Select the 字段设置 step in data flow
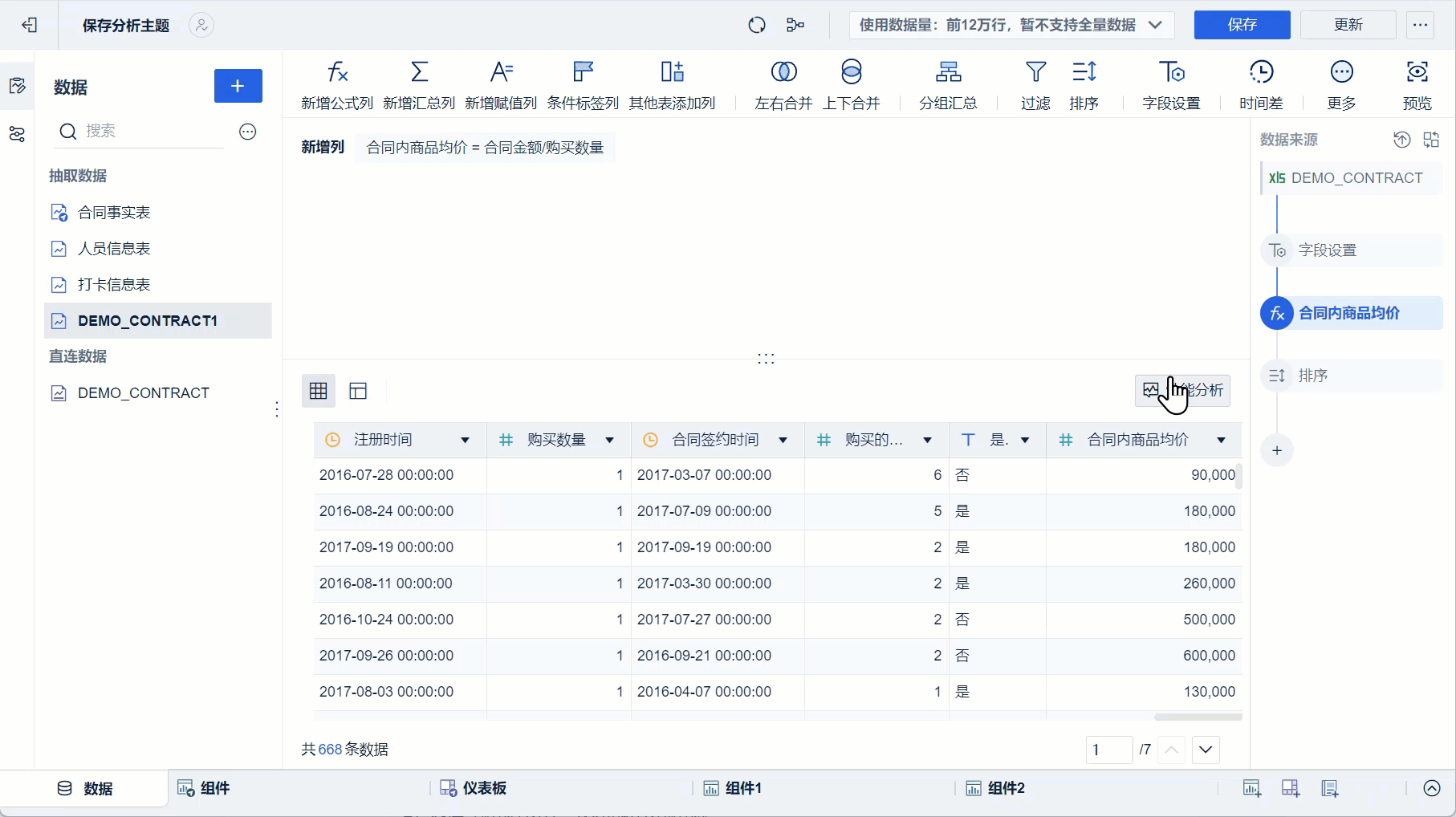This screenshot has height=817, width=1456. (1352, 250)
